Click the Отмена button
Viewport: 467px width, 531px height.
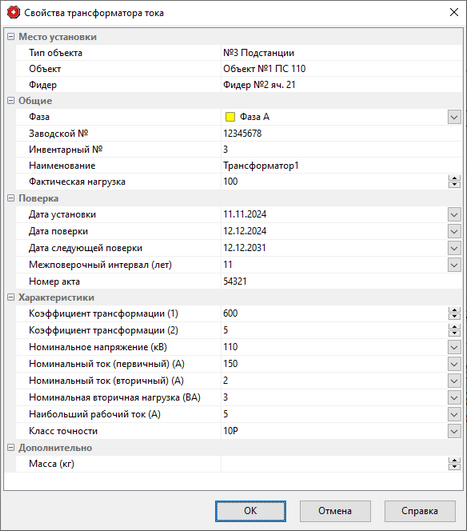[335, 511]
